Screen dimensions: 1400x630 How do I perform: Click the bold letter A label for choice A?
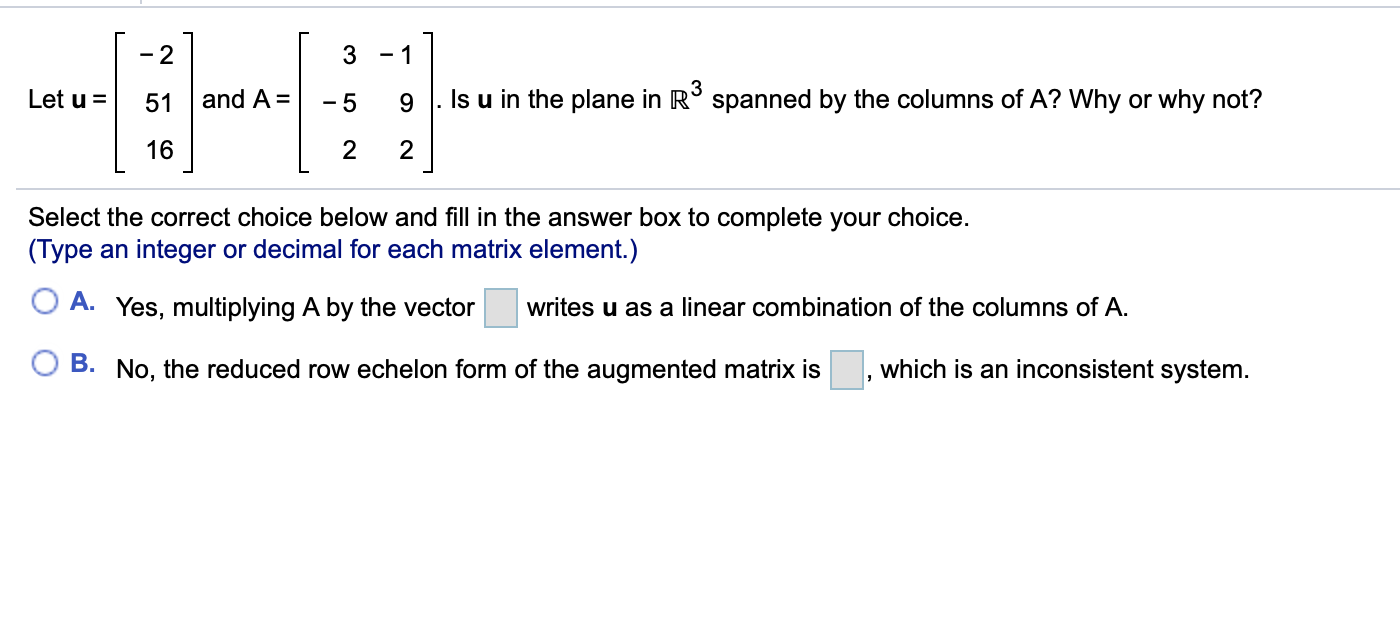80,300
